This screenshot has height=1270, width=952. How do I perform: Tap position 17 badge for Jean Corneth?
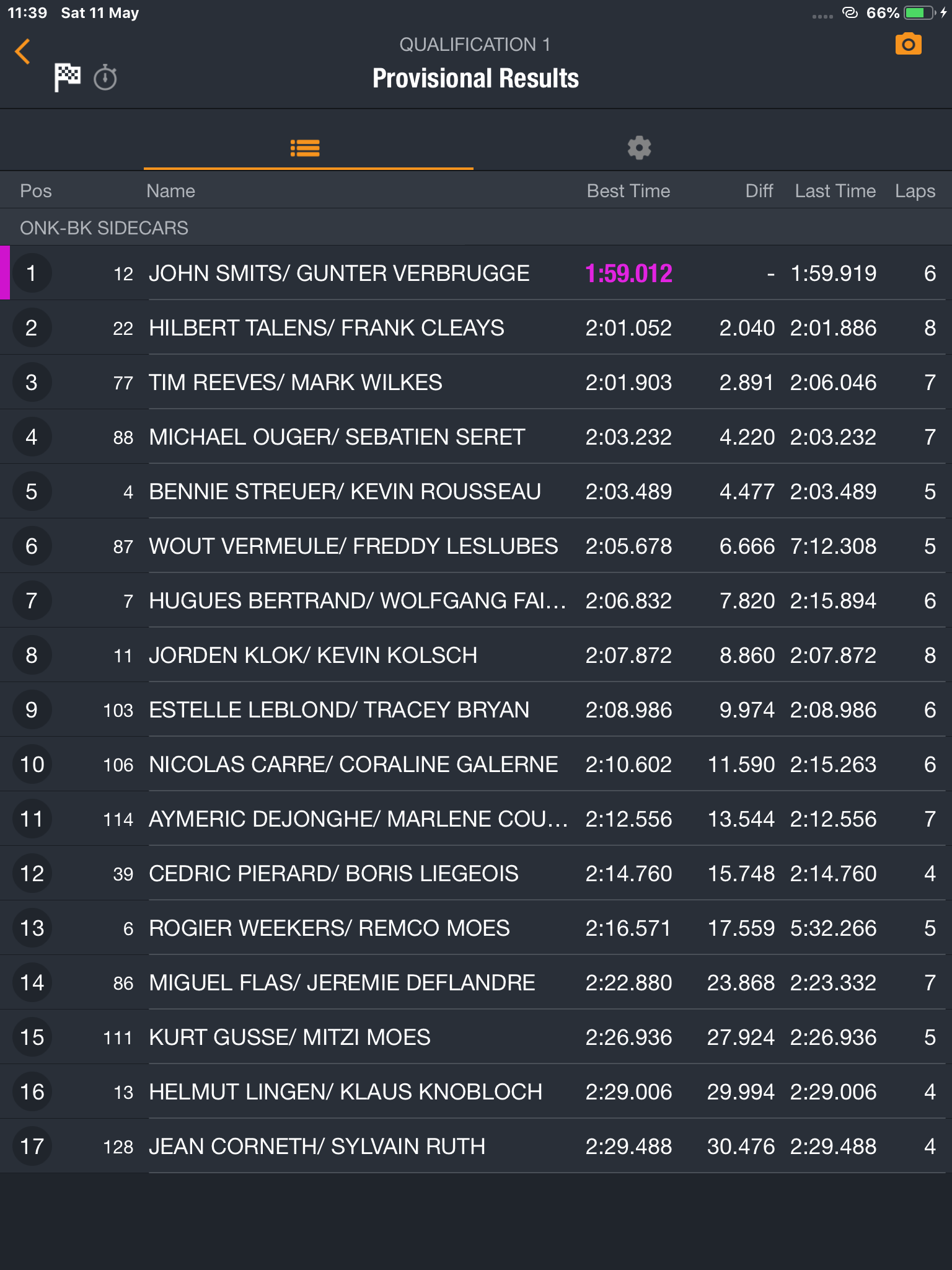32,1146
